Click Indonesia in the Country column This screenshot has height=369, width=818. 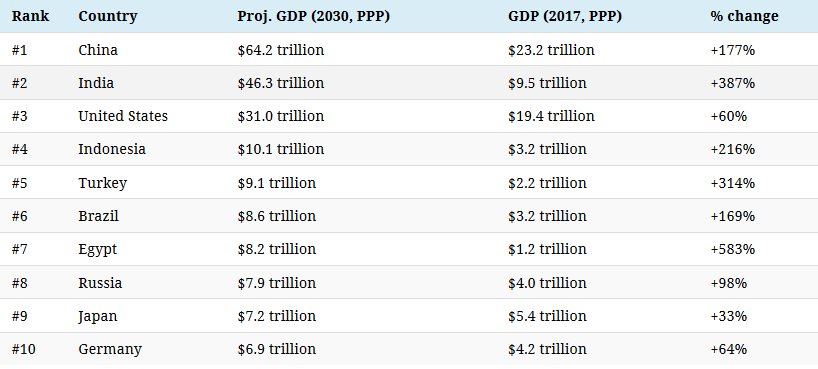pos(112,149)
